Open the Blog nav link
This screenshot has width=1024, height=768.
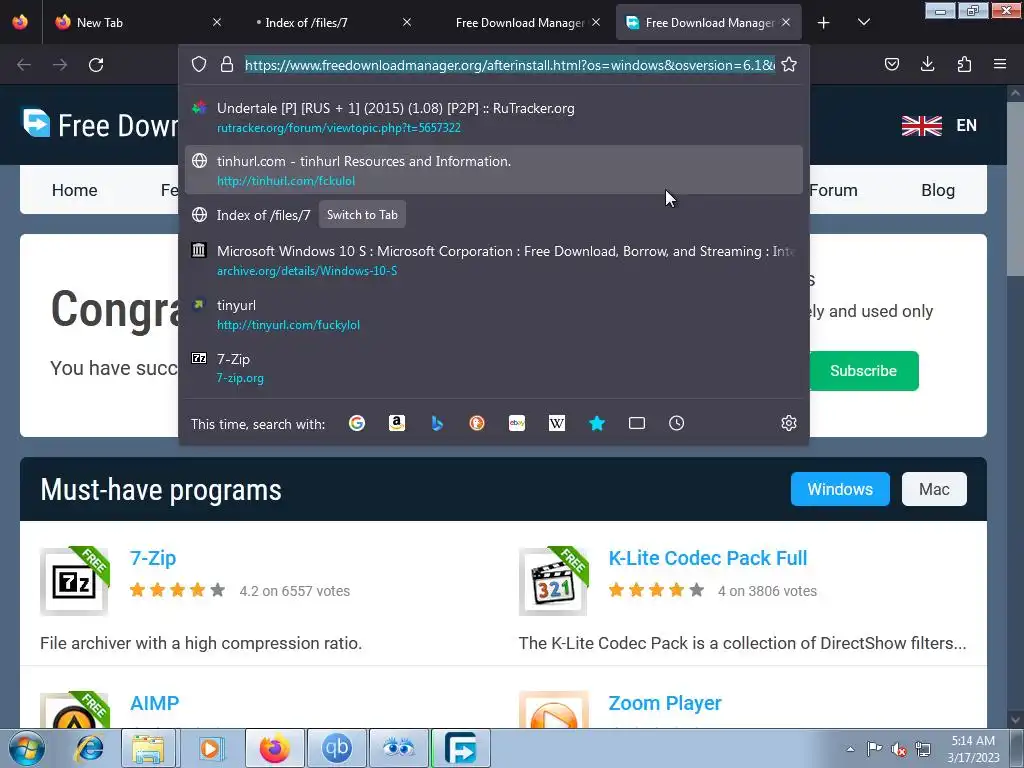pos(938,190)
